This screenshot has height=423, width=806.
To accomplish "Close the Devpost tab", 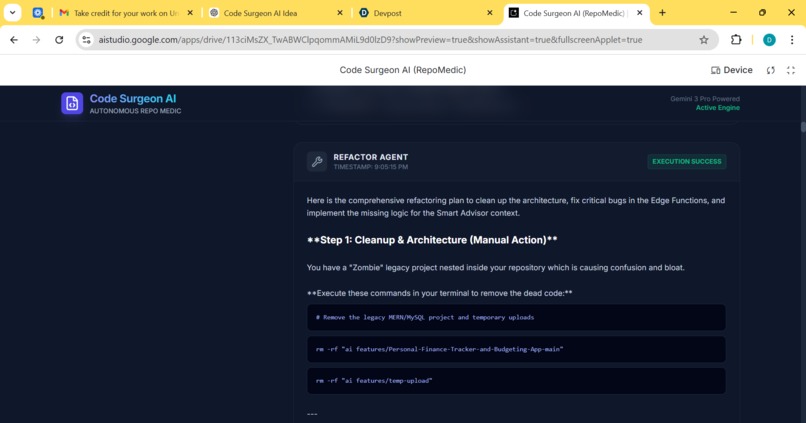I will click(x=490, y=13).
